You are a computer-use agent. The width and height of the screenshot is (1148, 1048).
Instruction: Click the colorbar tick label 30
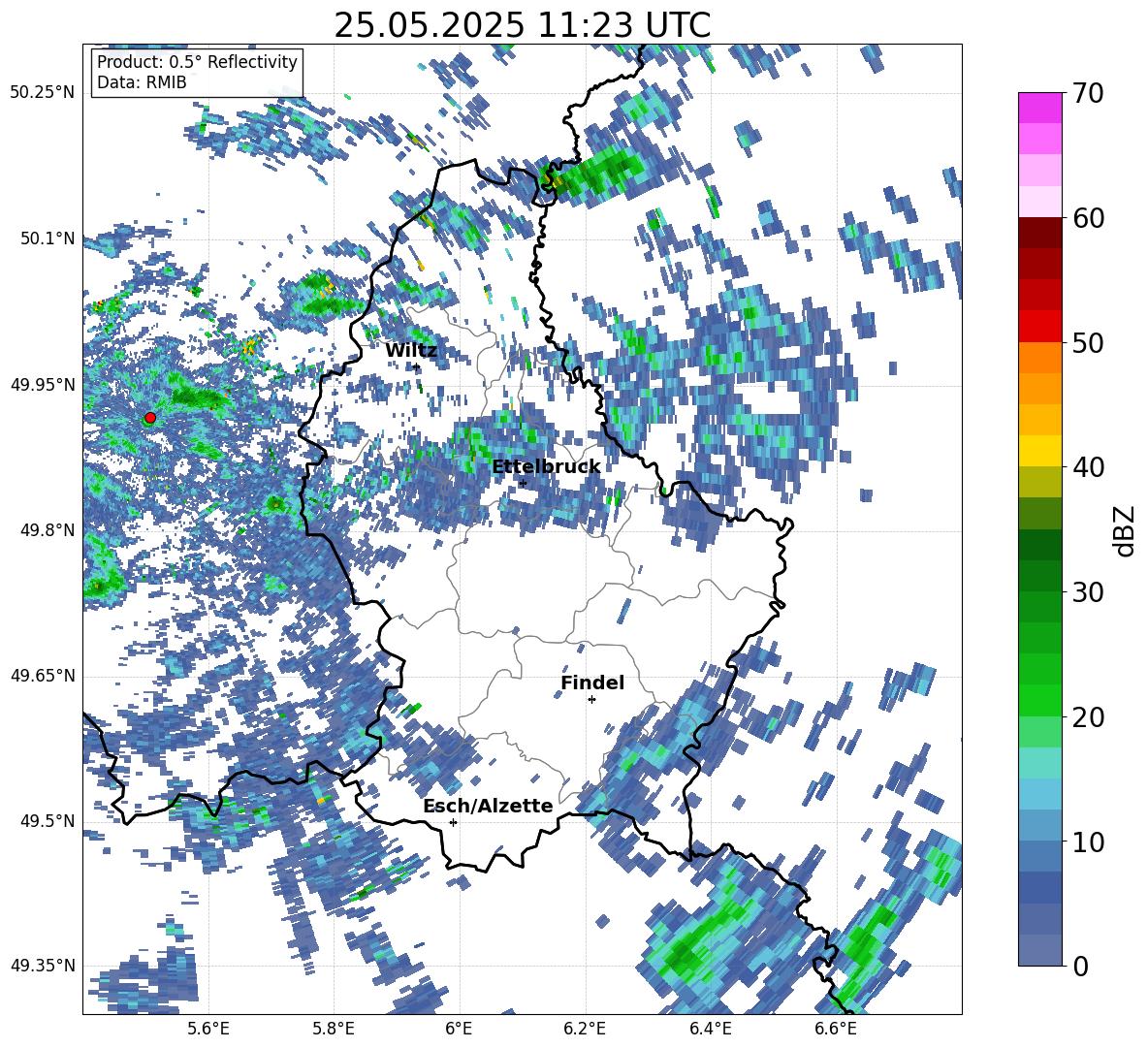point(1088,592)
